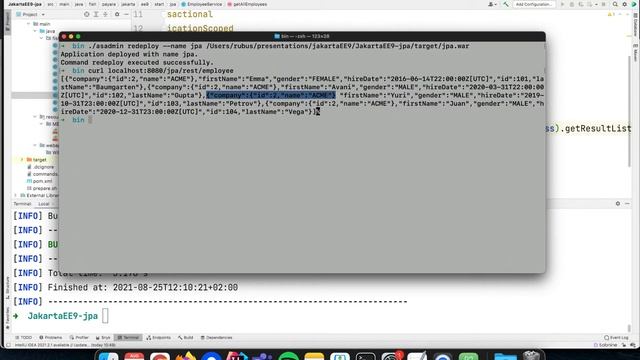Image resolution: width=640 pixels, height=360 pixels.
Task: Open the Build tool window tab
Action: (x=185, y=338)
